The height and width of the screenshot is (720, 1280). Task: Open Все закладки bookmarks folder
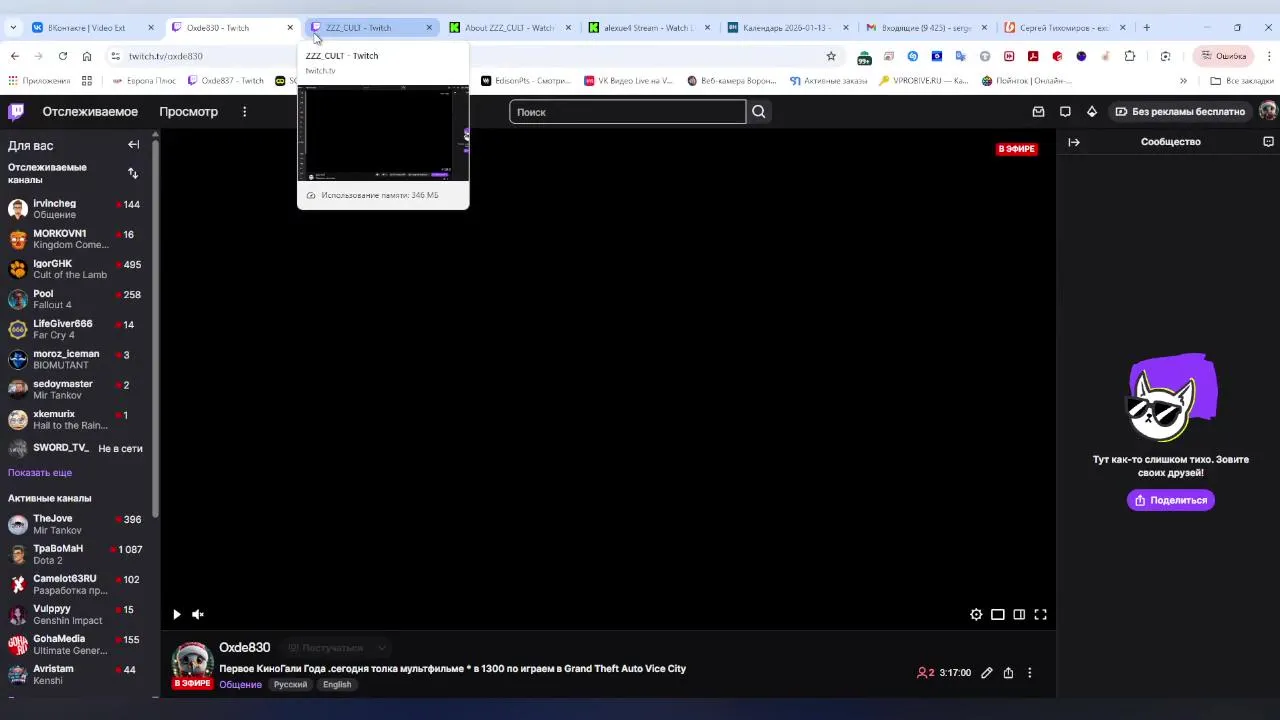pos(1241,81)
